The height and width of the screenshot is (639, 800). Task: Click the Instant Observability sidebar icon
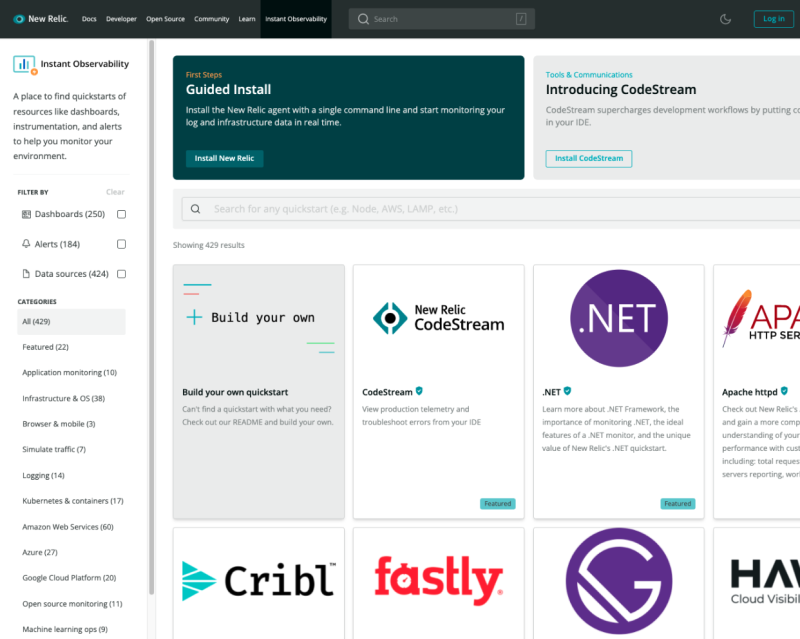[x=25, y=65]
